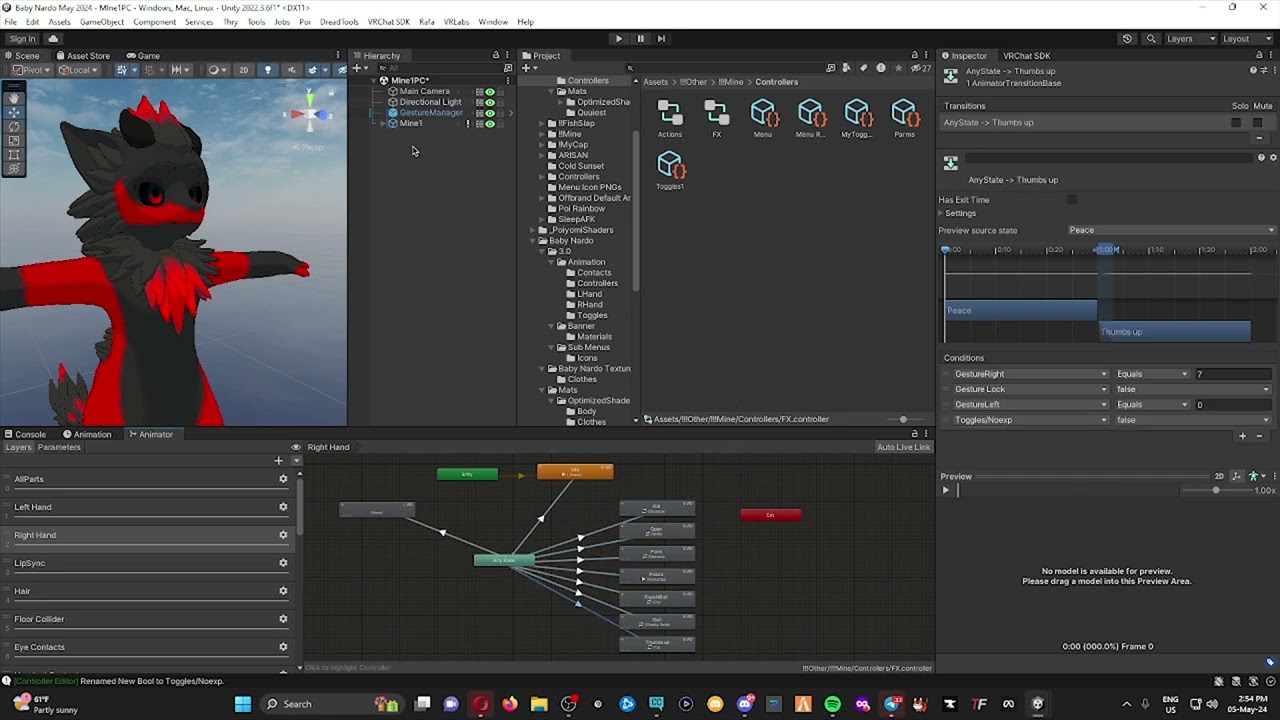Toggle Solo checkbox for AnyState transition
The image size is (1280, 720).
click(1236, 123)
